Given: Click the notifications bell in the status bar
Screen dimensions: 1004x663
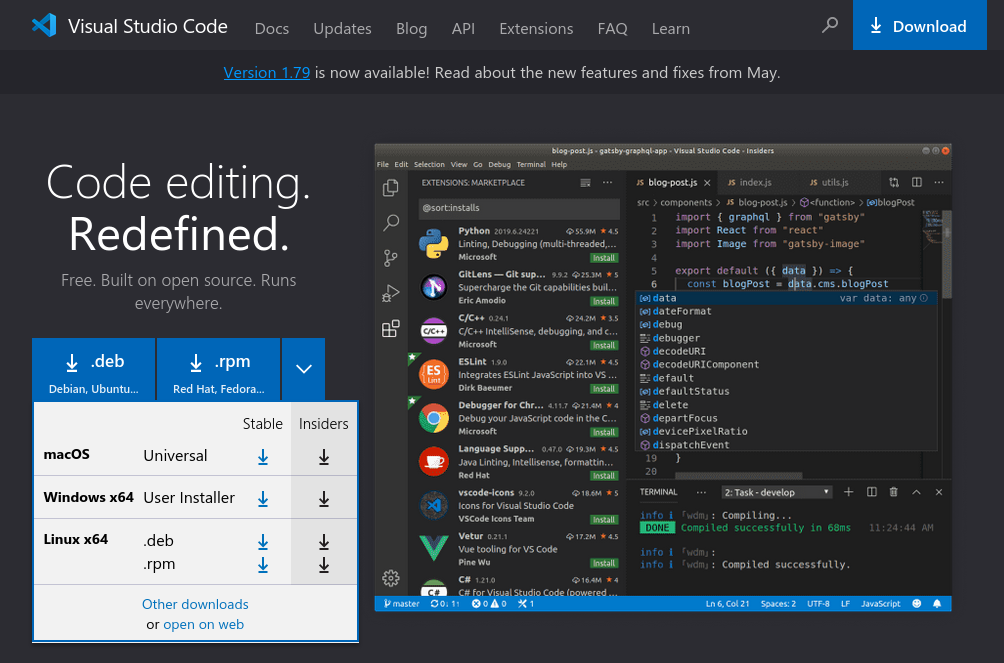Looking at the screenshot, I should pos(937,603).
